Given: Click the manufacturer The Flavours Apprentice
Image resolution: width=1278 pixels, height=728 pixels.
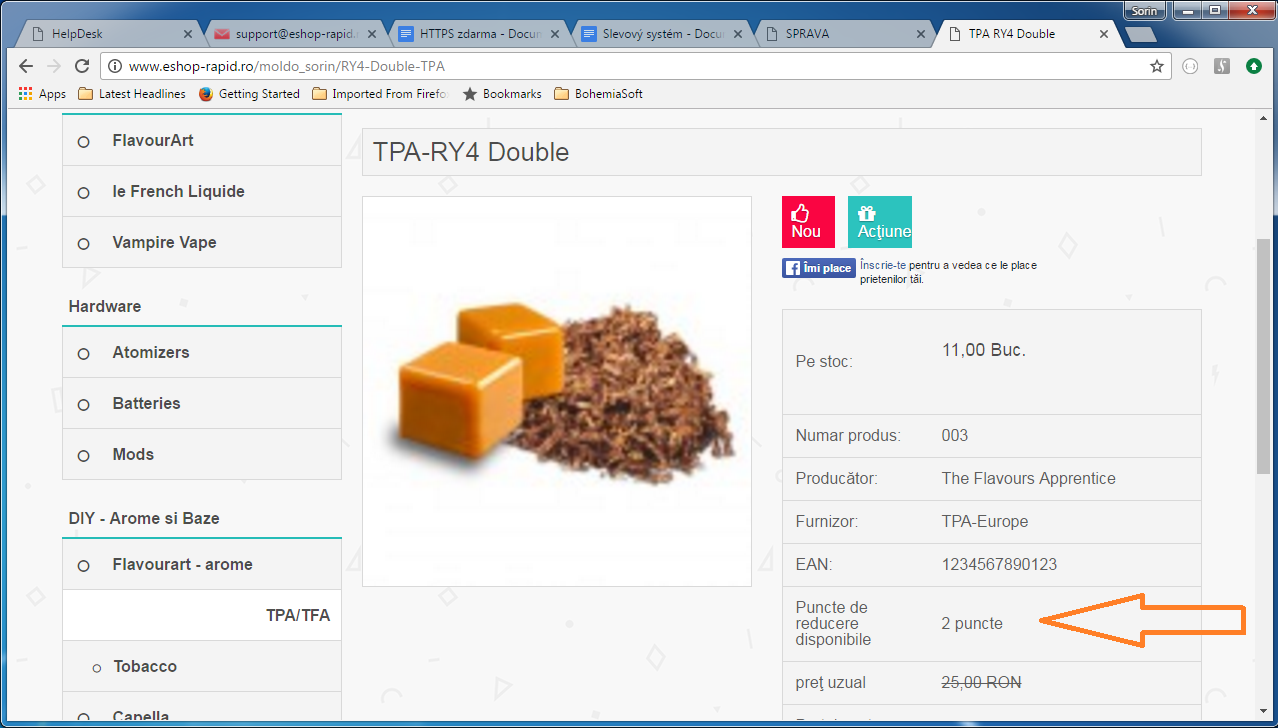Looking at the screenshot, I should coord(1029,478).
